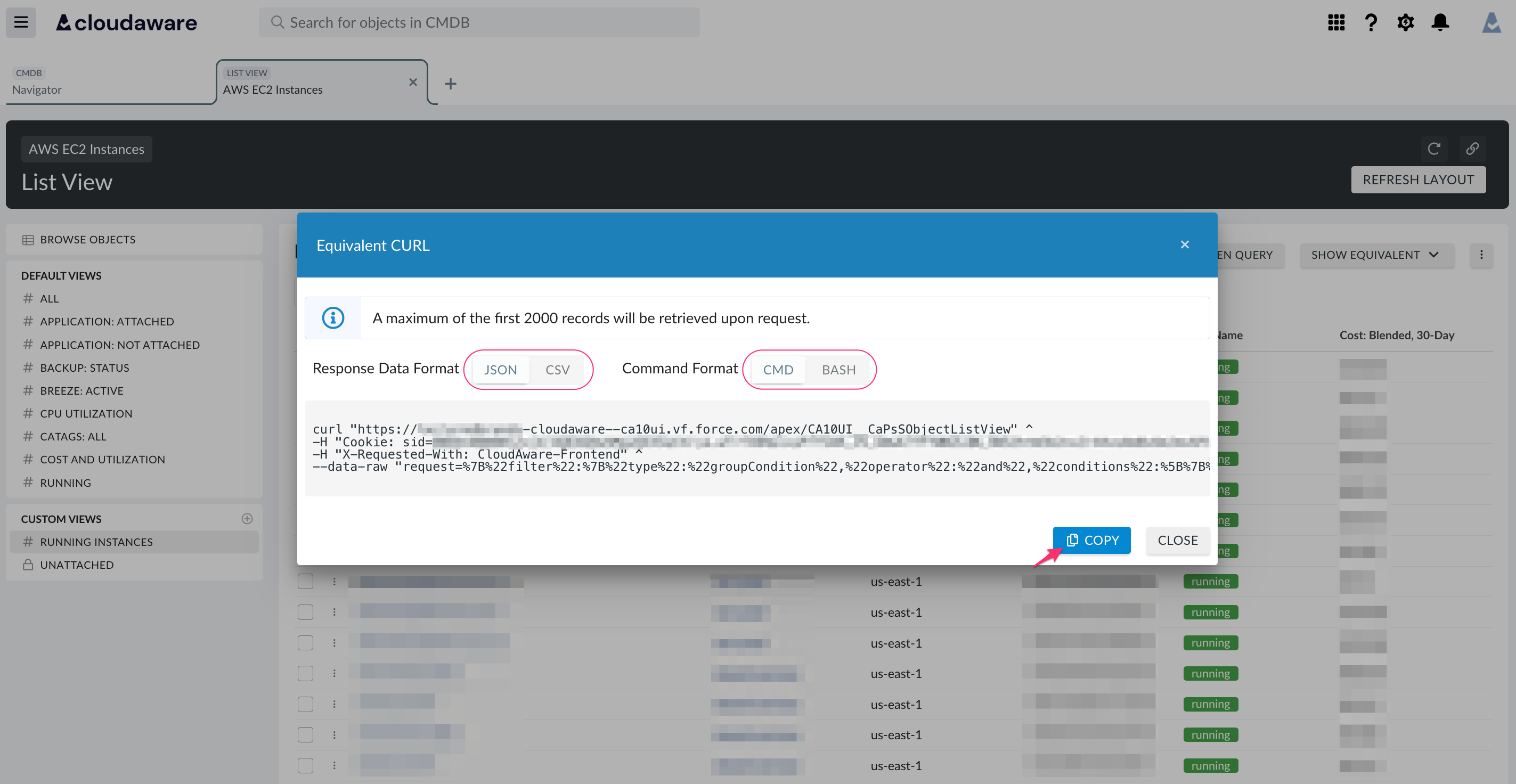Image resolution: width=1516 pixels, height=784 pixels.
Task: Click the help question mark icon
Action: click(x=1371, y=22)
